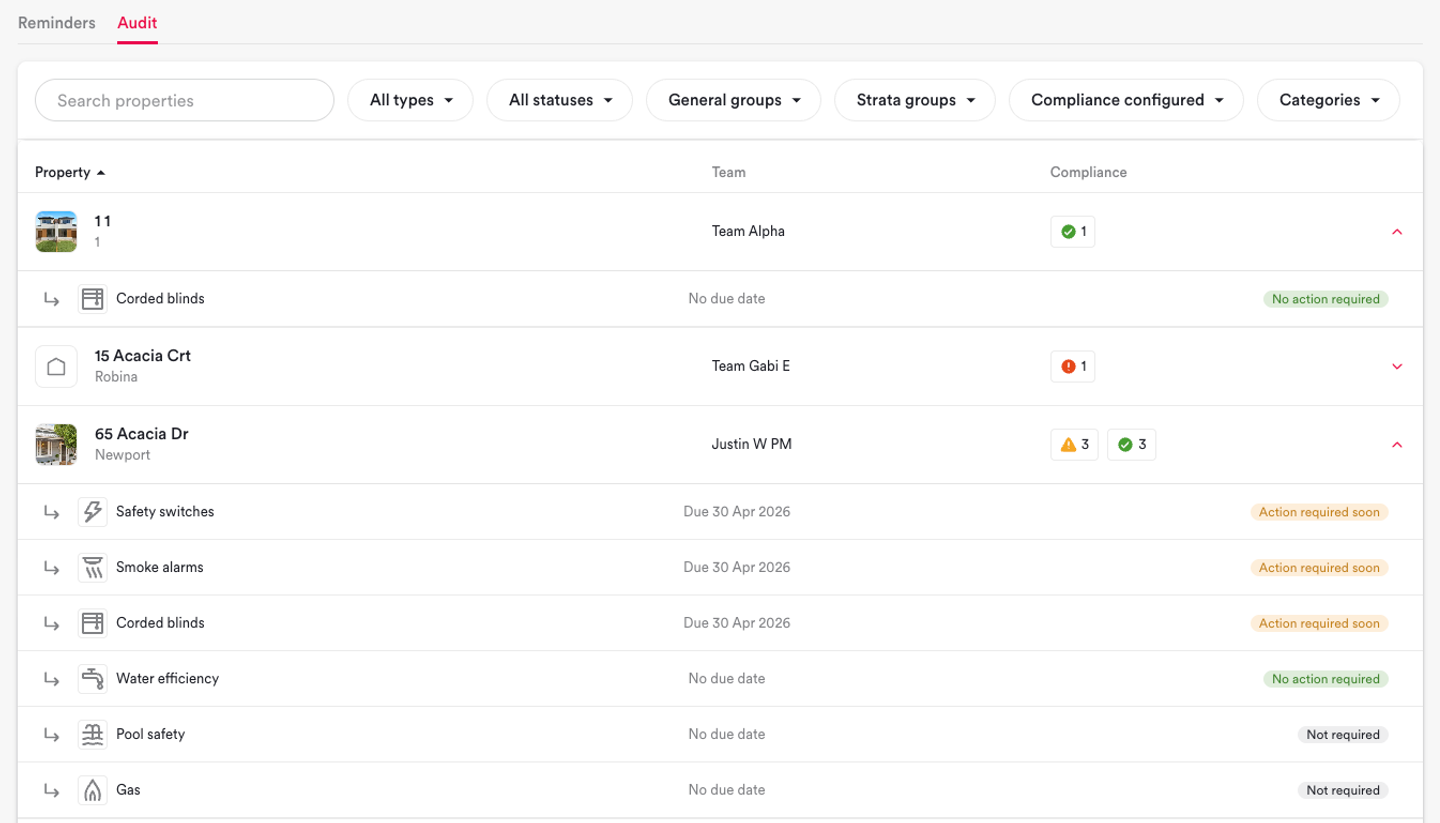
Task: Expand the 15 Acacia Crt row
Action: tap(1397, 366)
